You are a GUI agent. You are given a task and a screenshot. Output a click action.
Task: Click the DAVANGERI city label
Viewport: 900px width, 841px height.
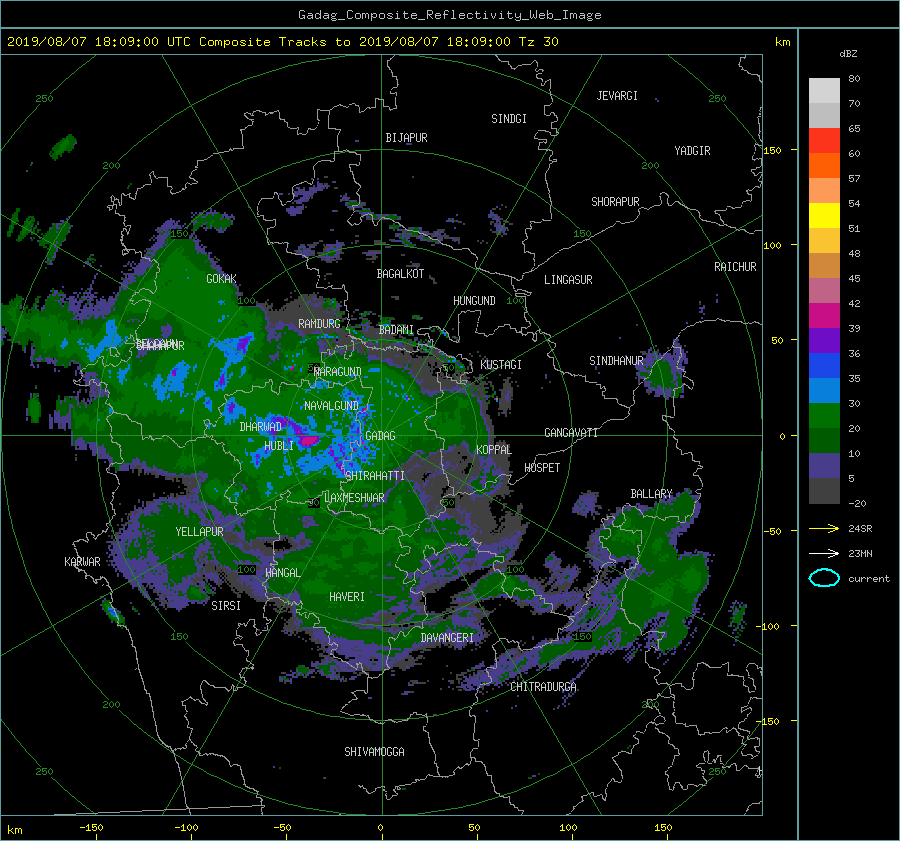(x=447, y=638)
